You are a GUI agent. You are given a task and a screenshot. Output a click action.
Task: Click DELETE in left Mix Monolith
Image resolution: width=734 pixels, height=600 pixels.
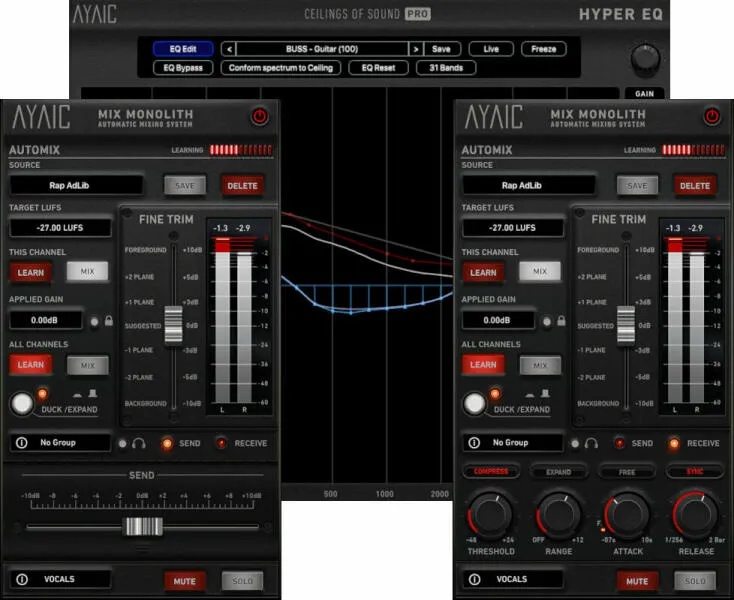point(242,186)
